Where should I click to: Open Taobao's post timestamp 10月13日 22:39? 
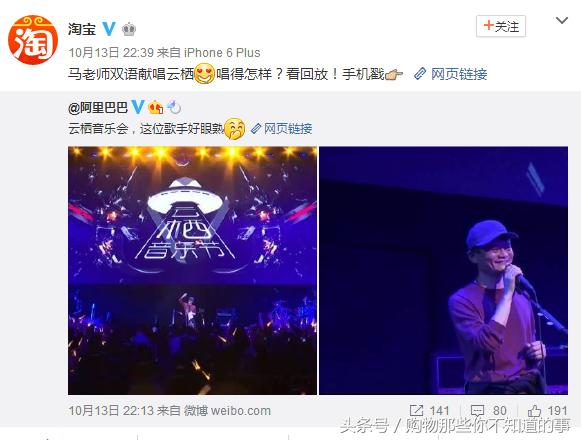coord(111,53)
